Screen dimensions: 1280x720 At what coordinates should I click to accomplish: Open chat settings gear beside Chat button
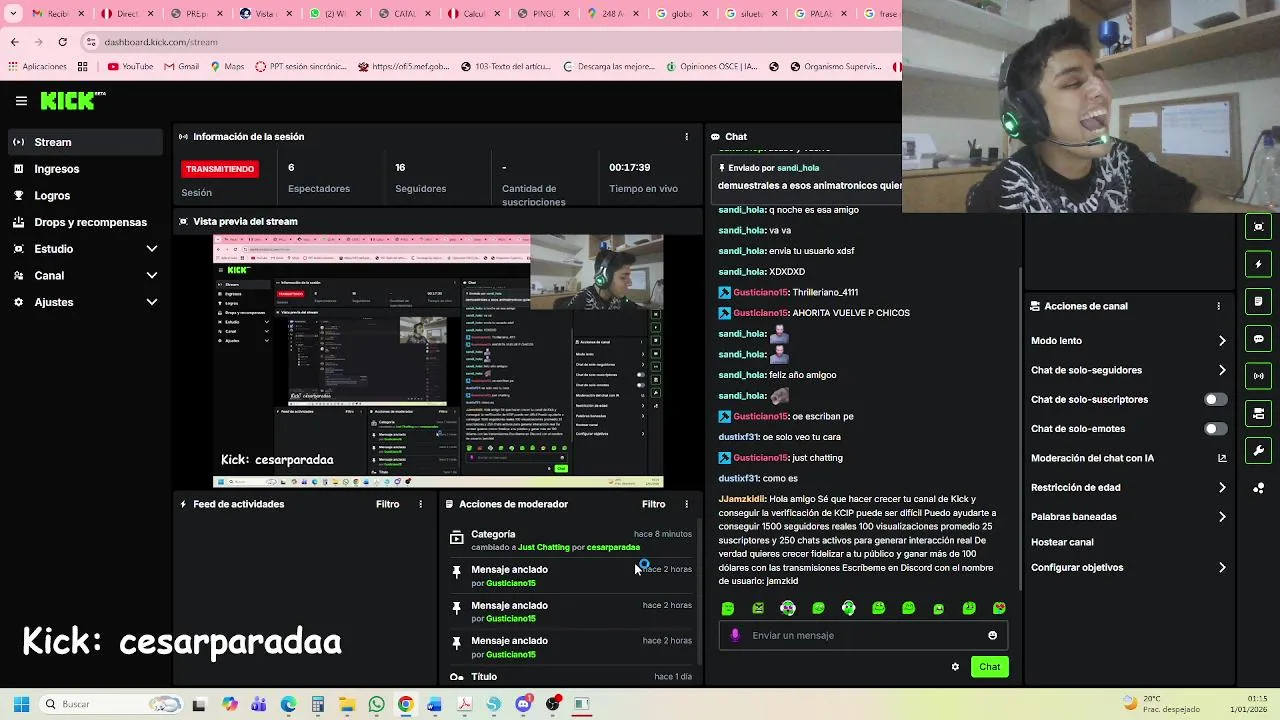[955, 667]
